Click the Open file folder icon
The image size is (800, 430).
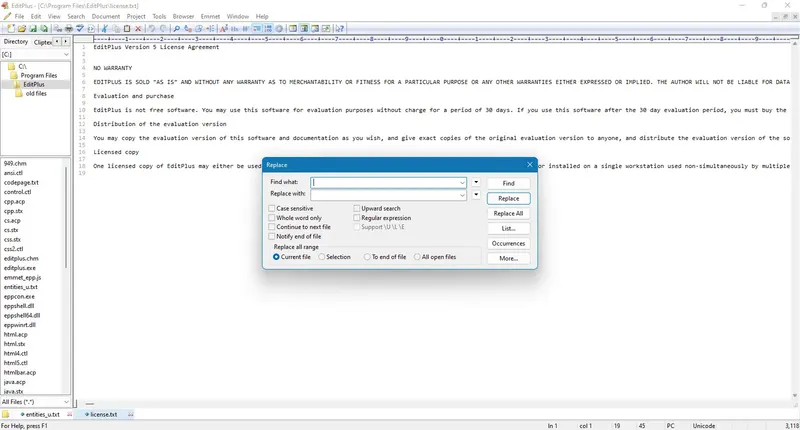pos(21,29)
